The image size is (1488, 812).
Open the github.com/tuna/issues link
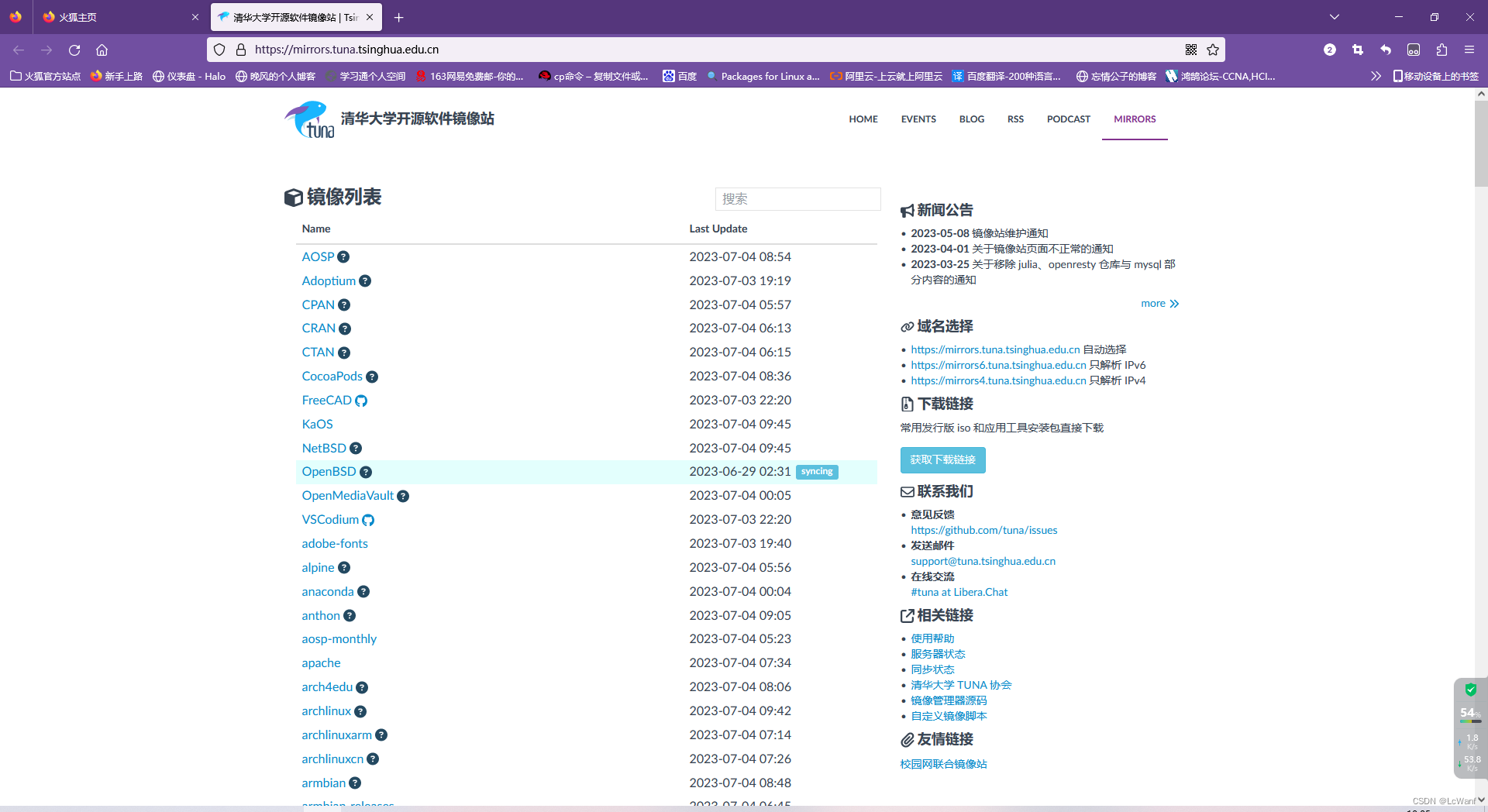coord(983,531)
